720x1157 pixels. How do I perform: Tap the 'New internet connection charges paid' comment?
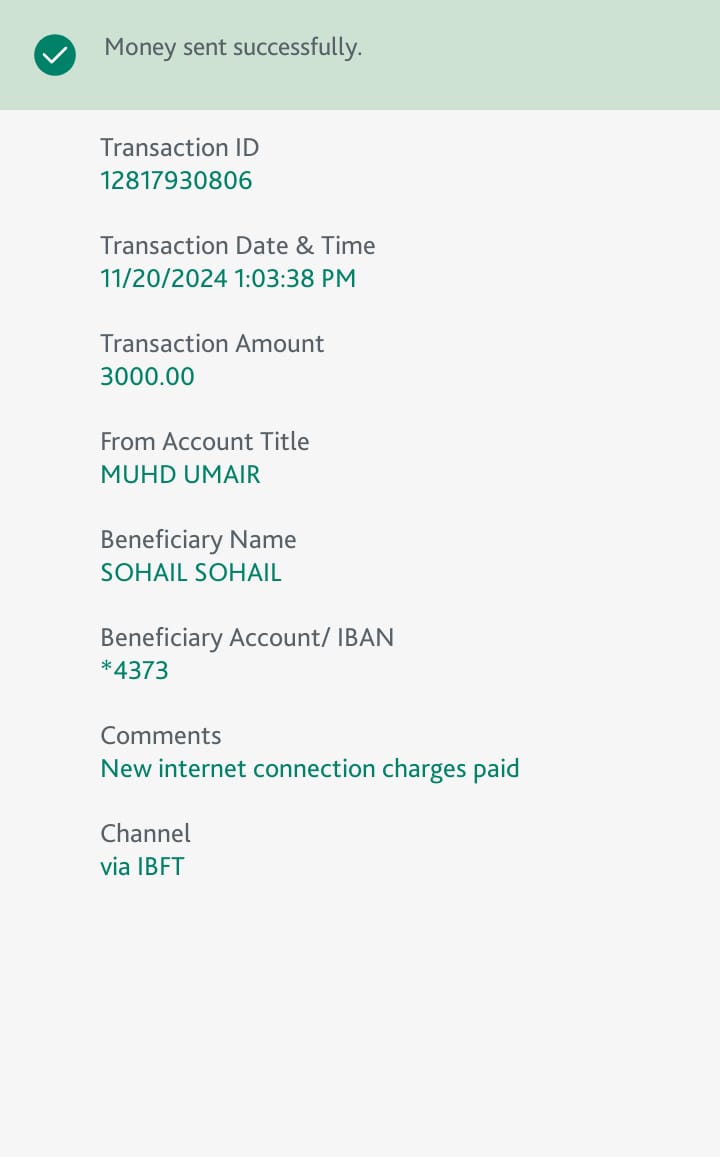309,769
